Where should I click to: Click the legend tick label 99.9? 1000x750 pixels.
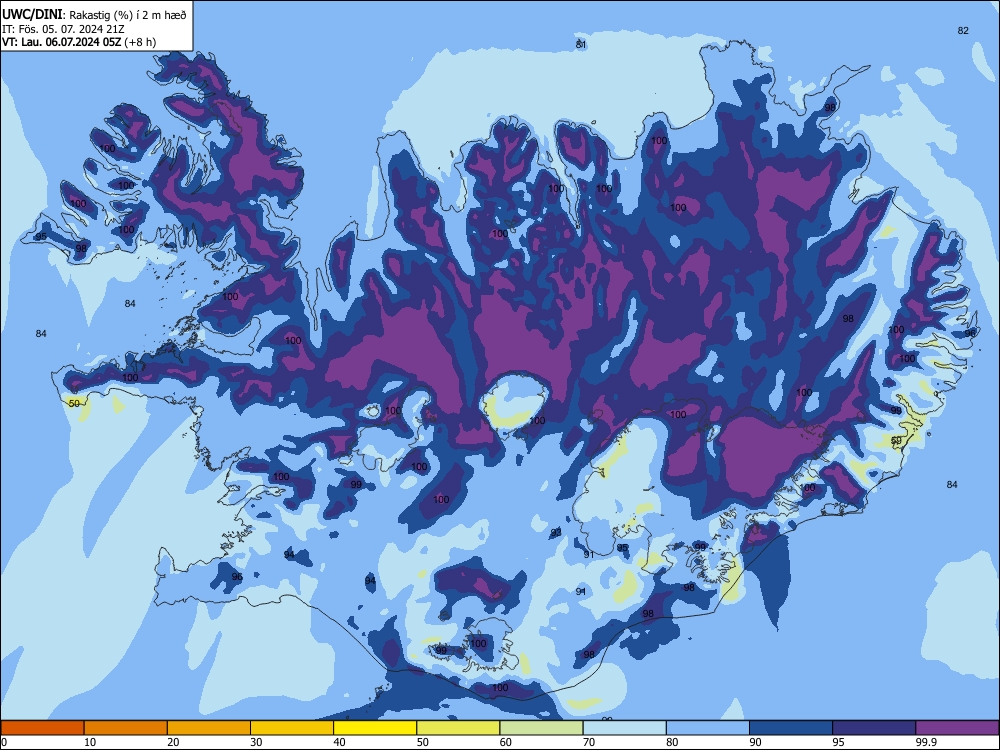tap(926, 742)
